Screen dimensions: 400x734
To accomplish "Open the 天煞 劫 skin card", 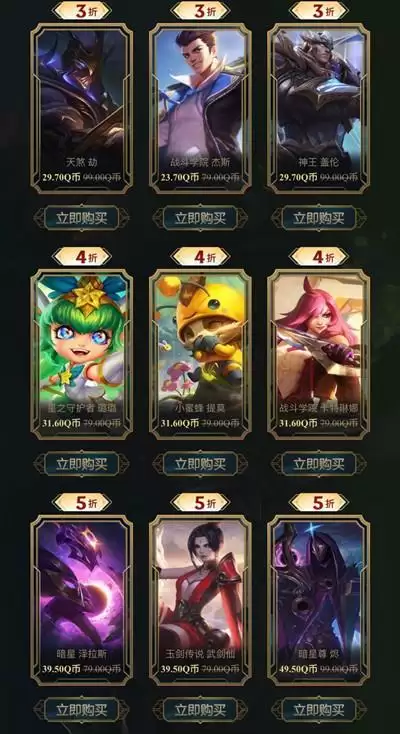I will click(x=81, y=109).
